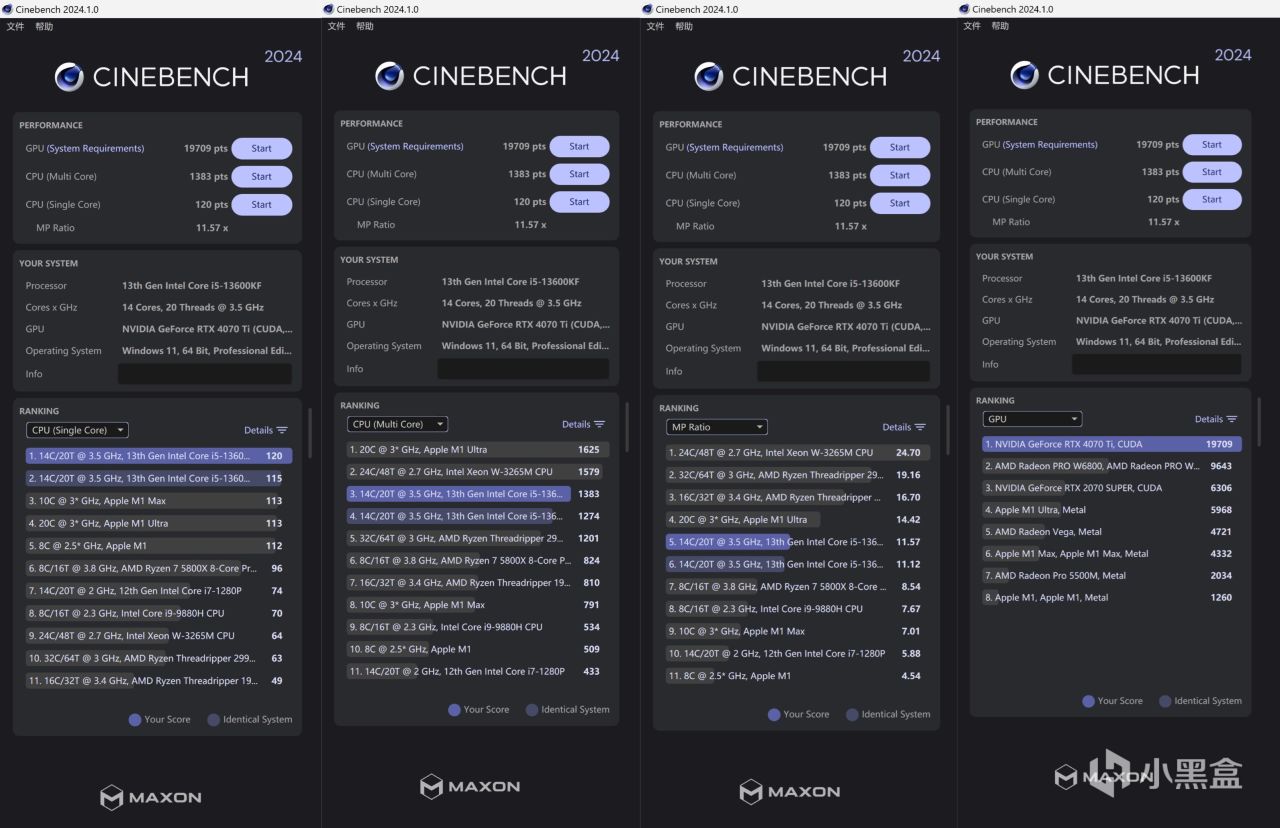Focus Info field in MP Ratio ranking window

(843, 371)
